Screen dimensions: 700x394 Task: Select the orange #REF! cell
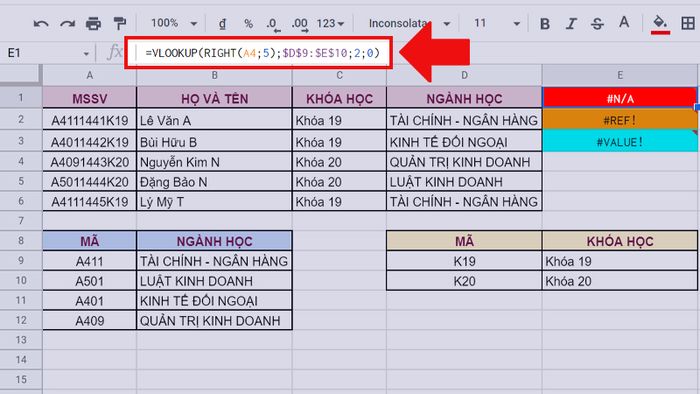620,120
